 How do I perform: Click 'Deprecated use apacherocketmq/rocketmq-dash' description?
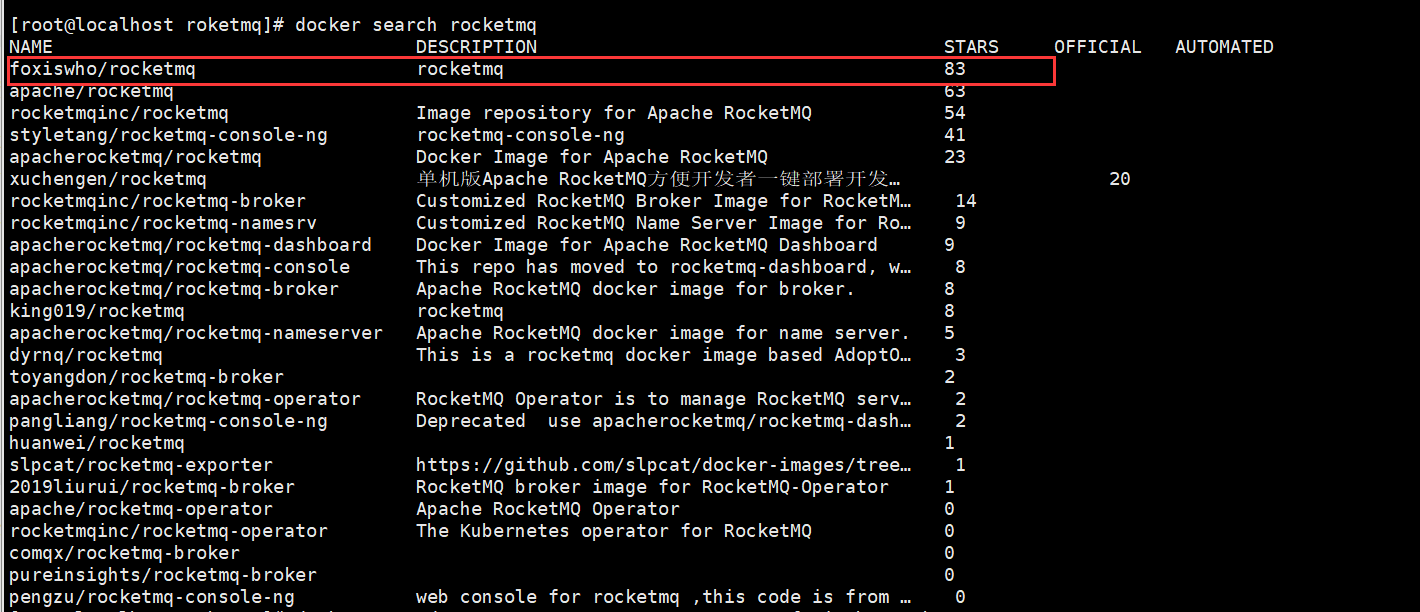(x=663, y=421)
